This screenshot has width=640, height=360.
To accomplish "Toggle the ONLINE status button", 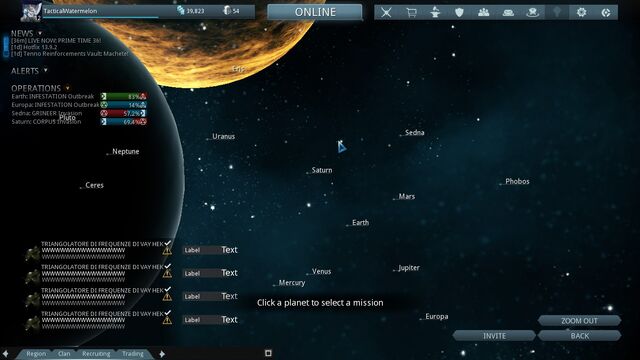I will tap(315, 12).
